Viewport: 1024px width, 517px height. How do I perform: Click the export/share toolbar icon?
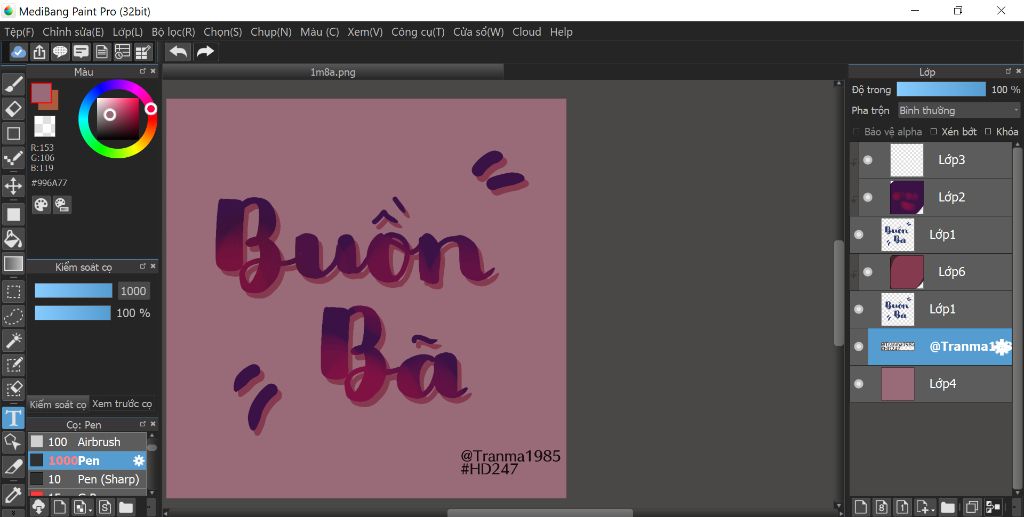coord(39,52)
